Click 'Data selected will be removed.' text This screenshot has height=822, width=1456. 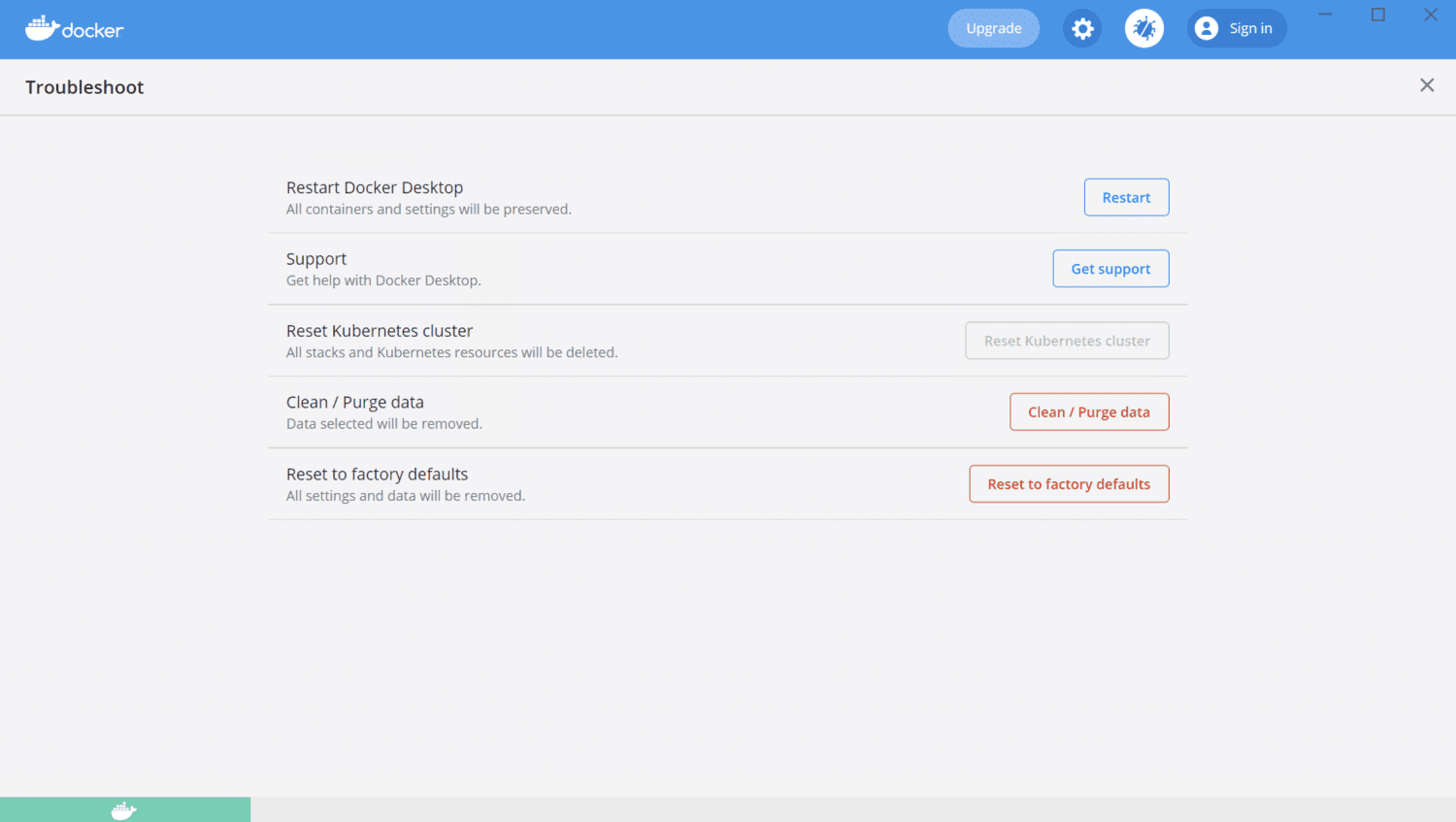(x=384, y=424)
